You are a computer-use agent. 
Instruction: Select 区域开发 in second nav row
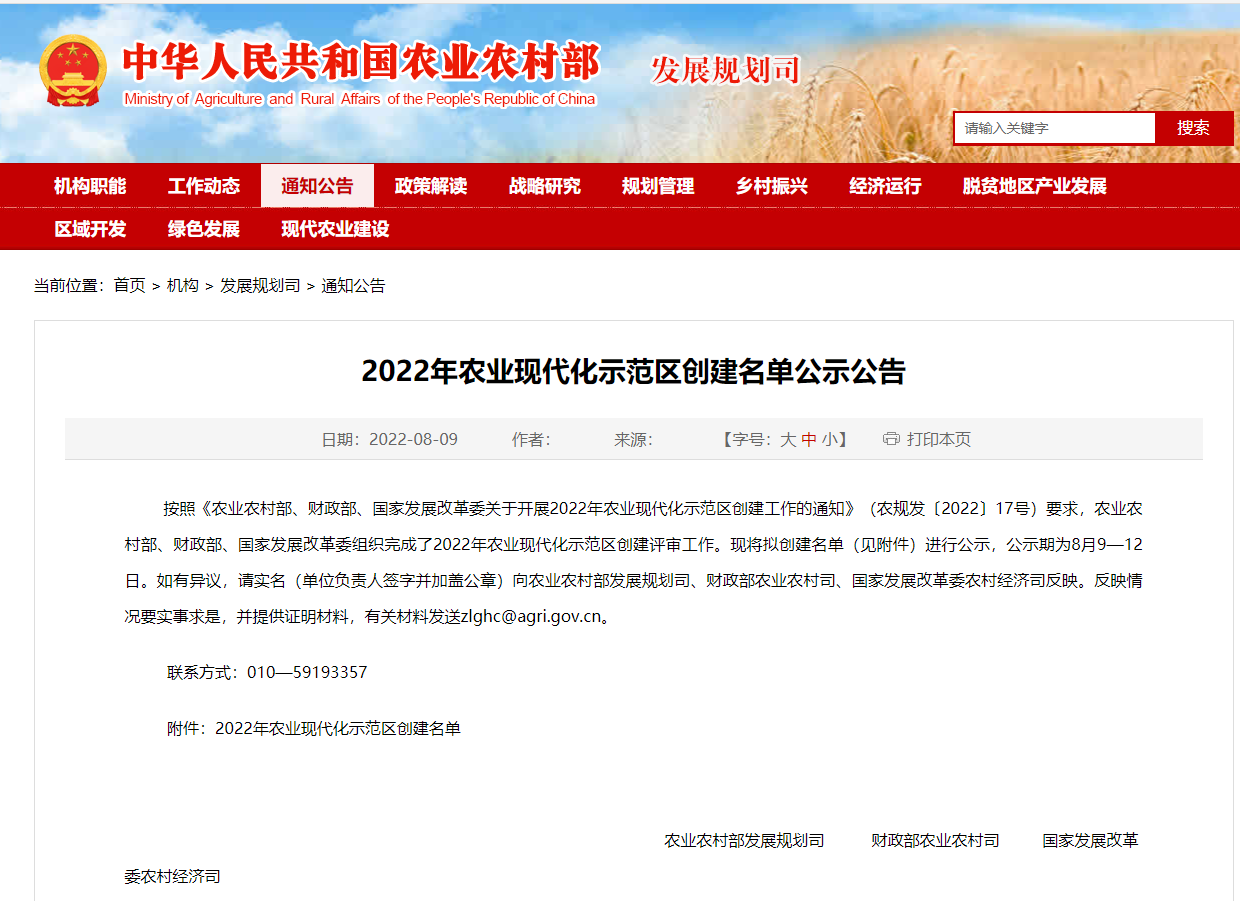pos(90,229)
